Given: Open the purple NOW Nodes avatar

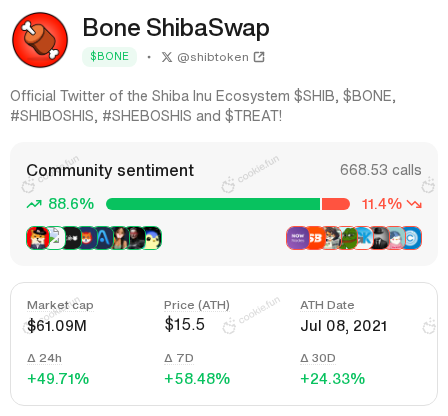Looking at the screenshot, I should click(x=298, y=238).
